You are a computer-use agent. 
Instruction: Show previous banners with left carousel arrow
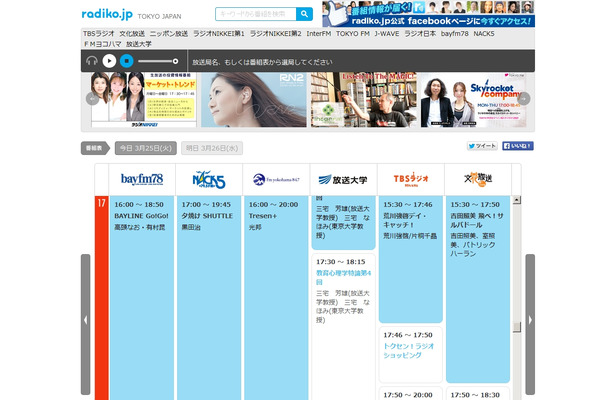pos(92,99)
